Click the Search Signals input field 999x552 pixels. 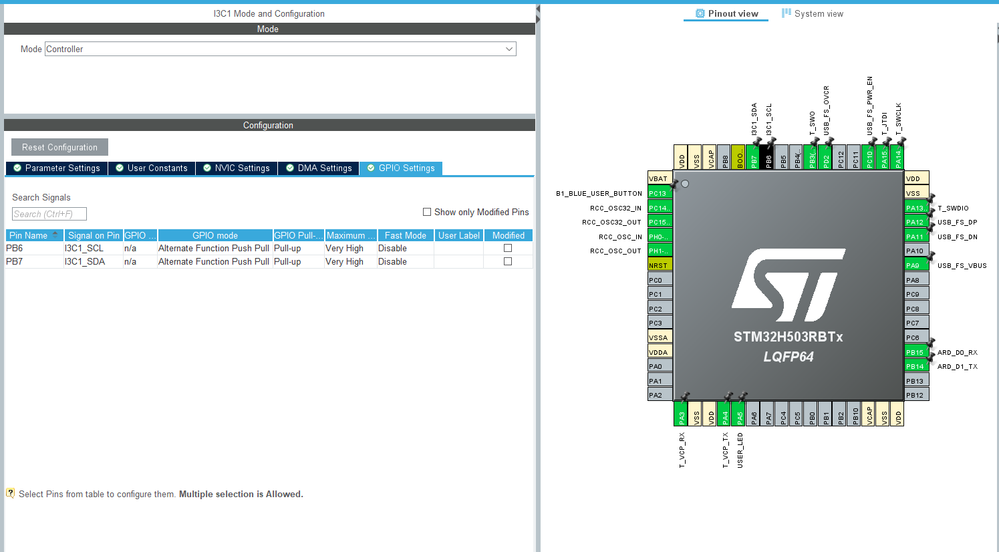click(49, 214)
